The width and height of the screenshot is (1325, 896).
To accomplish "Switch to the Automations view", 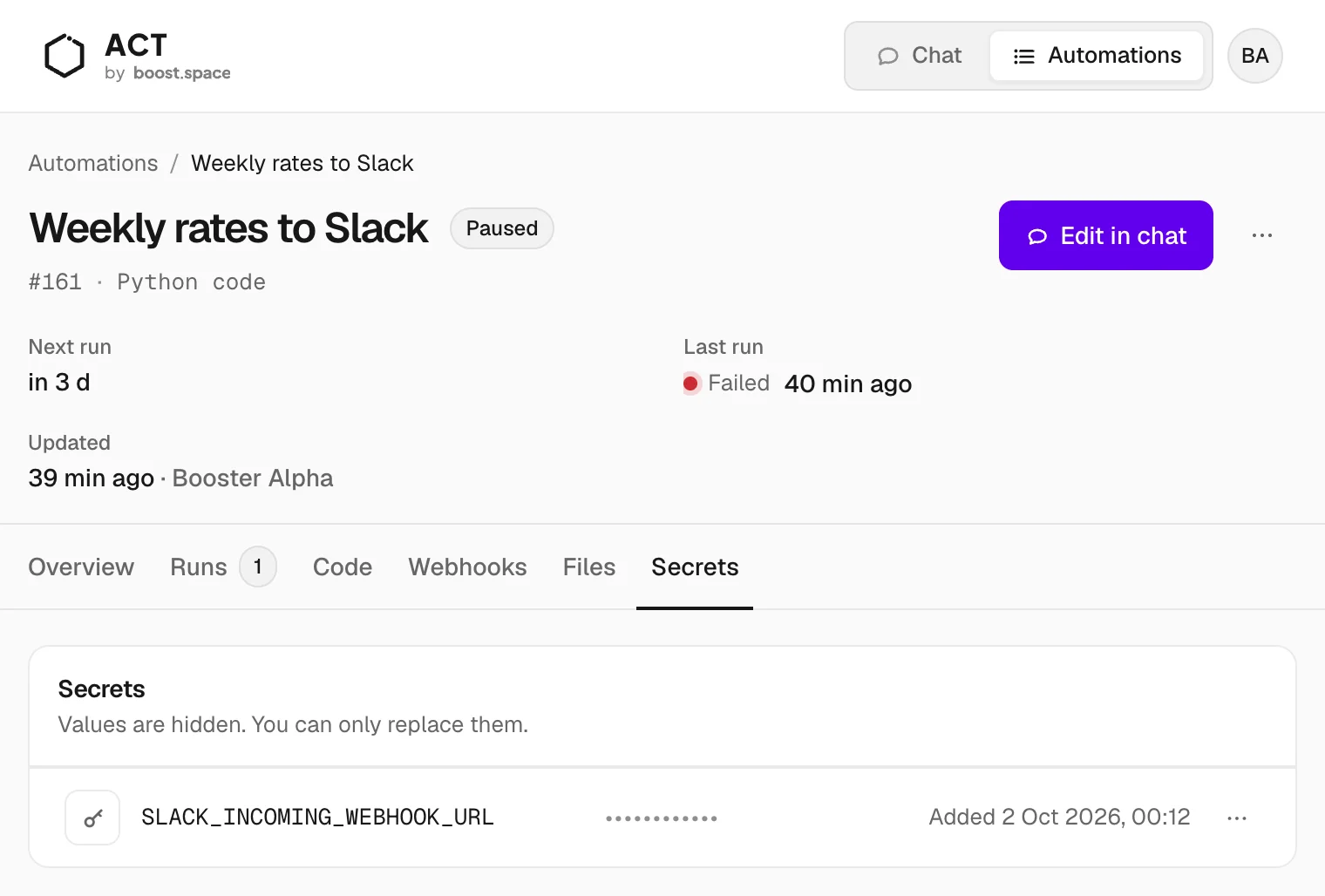I will (x=1097, y=56).
